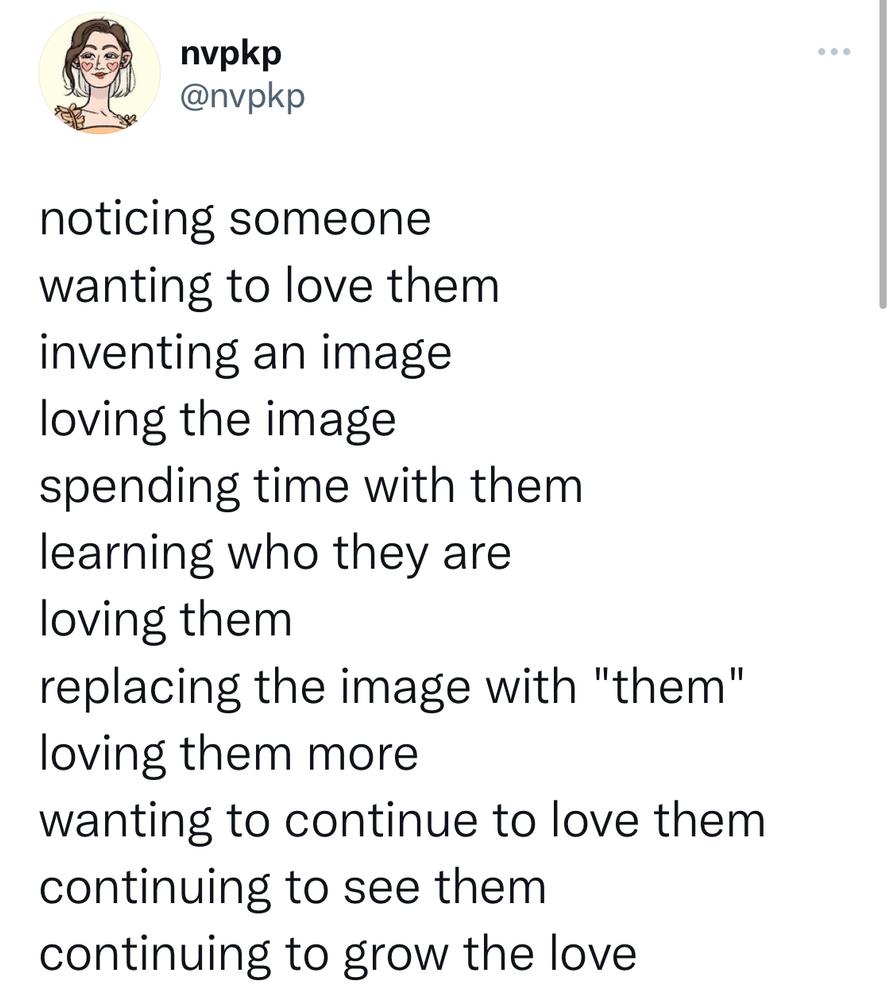The image size is (894, 1000).
Task: Select the line "inventing an image"
Action: pos(245,353)
